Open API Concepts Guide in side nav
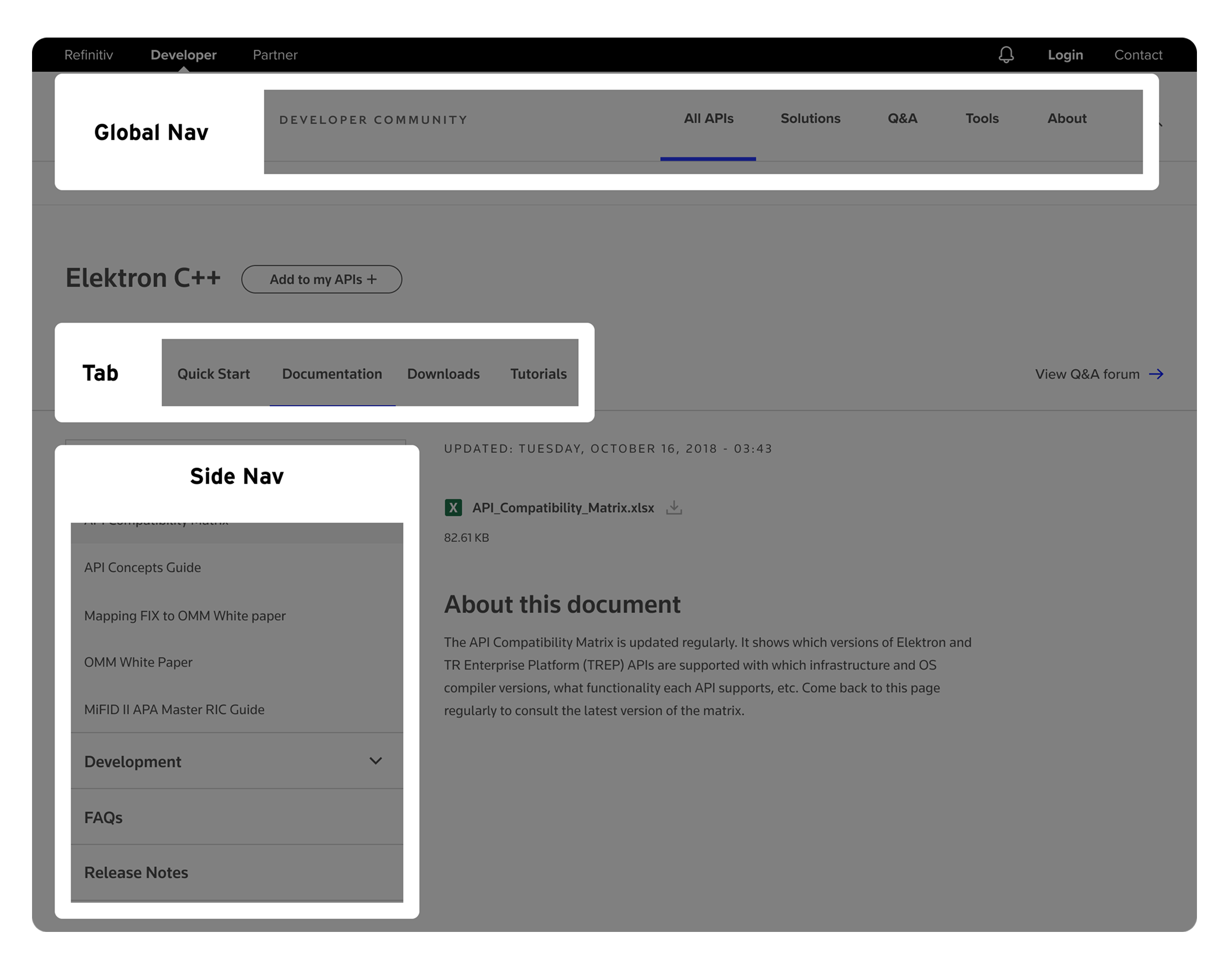The width and height of the screenshot is (1232, 972). coord(142,567)
